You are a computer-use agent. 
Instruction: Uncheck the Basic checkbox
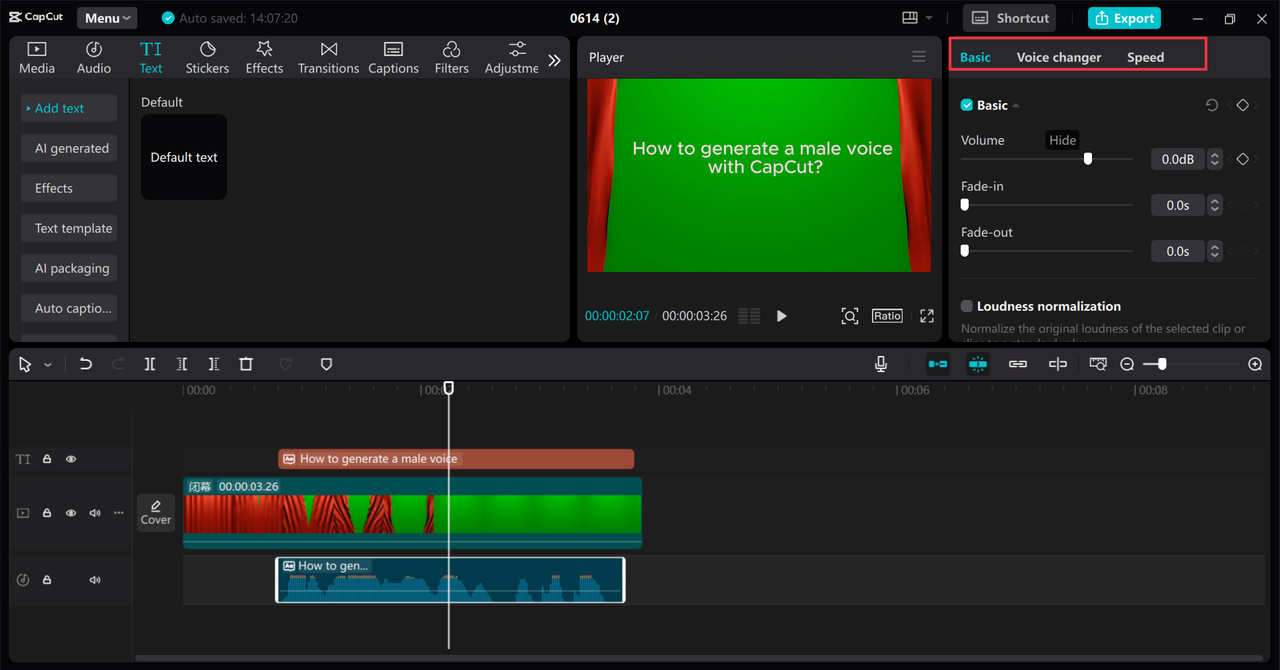point(967,105)
